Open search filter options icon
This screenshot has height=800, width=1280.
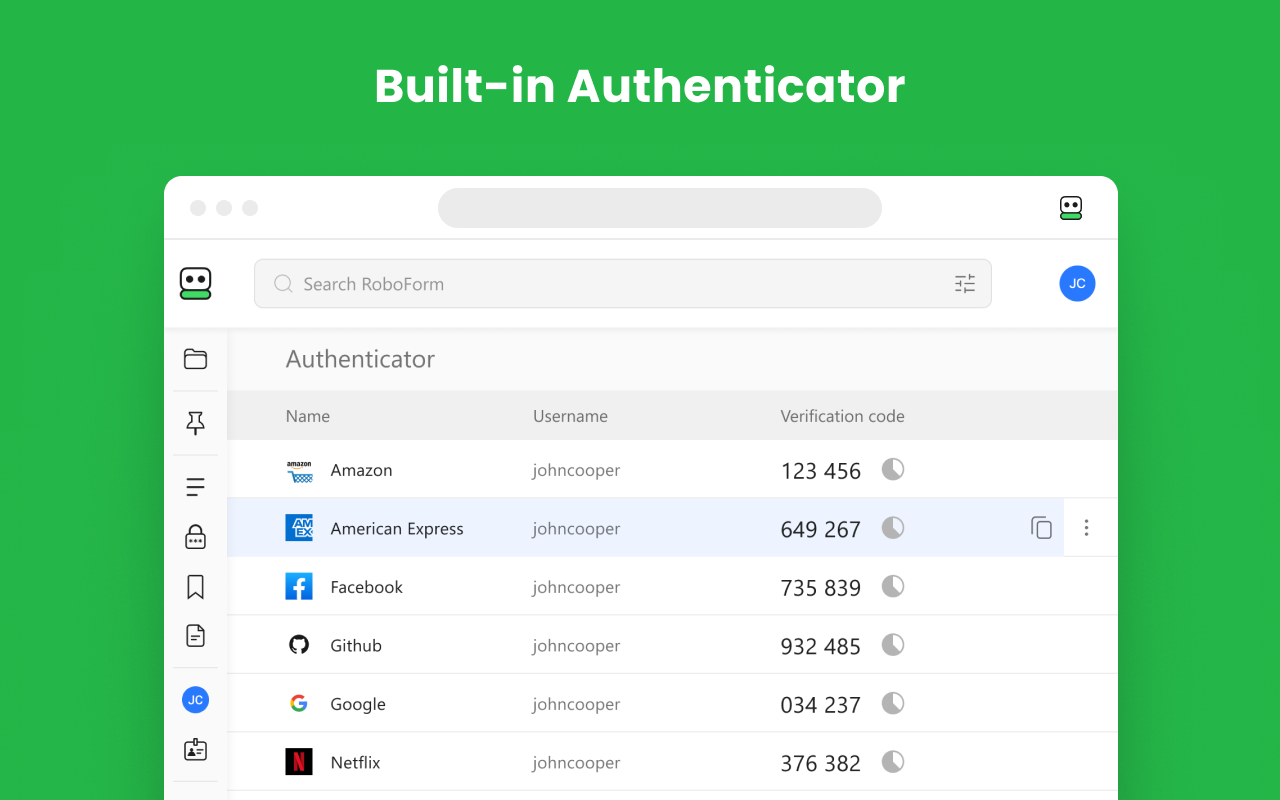click(964, 284)
